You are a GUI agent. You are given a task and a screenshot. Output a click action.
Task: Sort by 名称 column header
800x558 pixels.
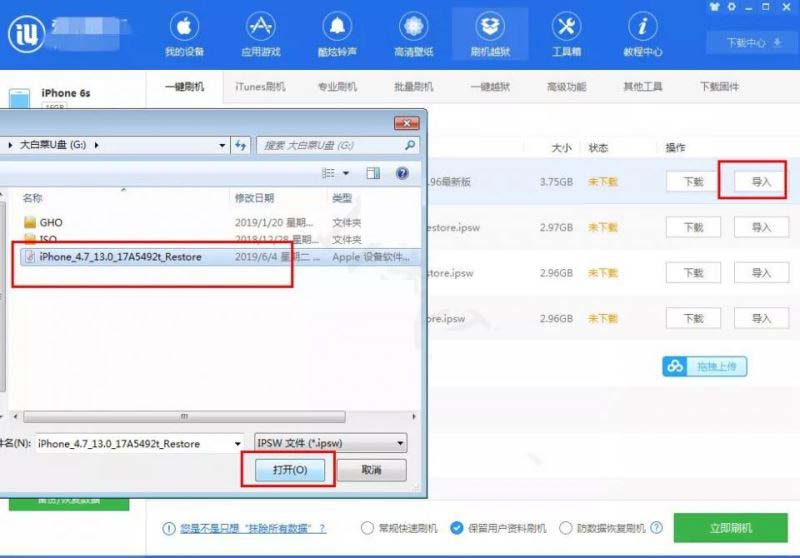32,198
